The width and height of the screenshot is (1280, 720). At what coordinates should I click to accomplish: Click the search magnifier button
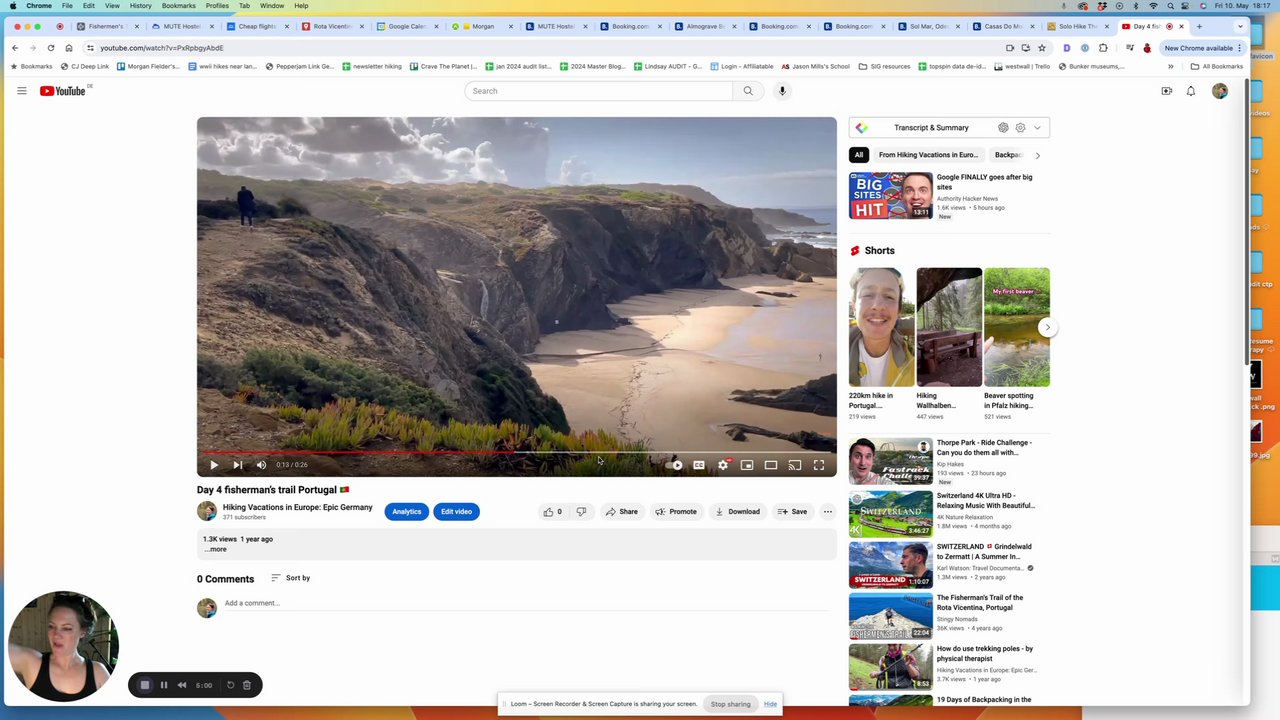point(748,91)
